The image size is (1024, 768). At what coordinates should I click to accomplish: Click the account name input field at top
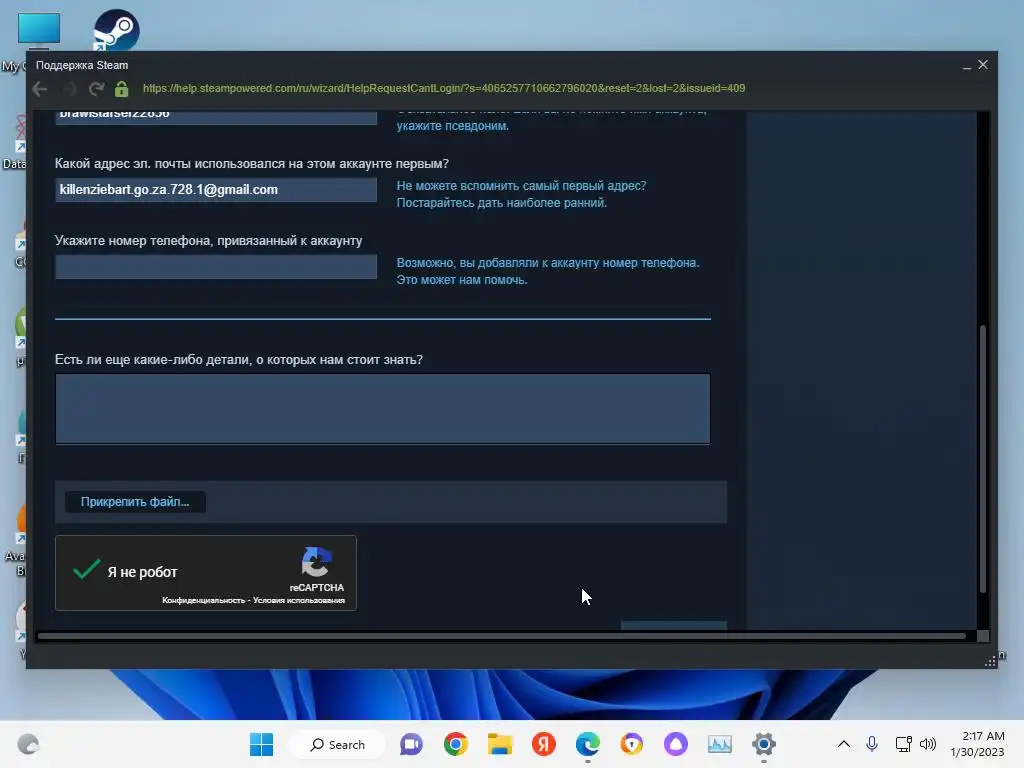[216, 116]
